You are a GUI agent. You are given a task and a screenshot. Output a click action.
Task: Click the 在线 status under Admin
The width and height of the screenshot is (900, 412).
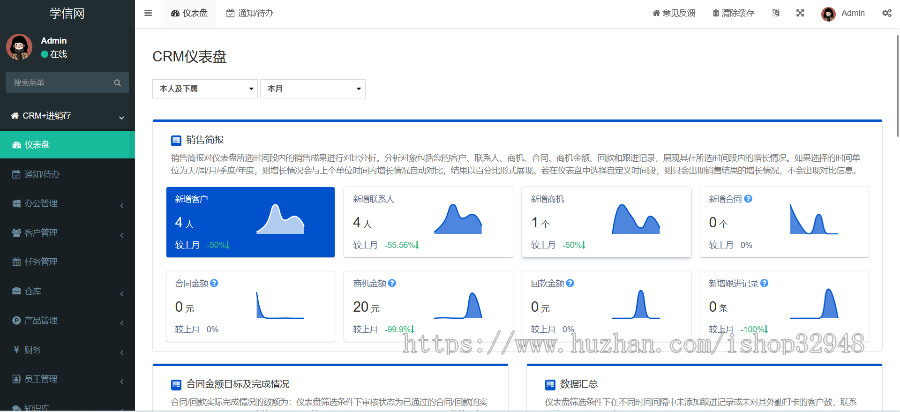pyautogui.click(x=54, y=54)
